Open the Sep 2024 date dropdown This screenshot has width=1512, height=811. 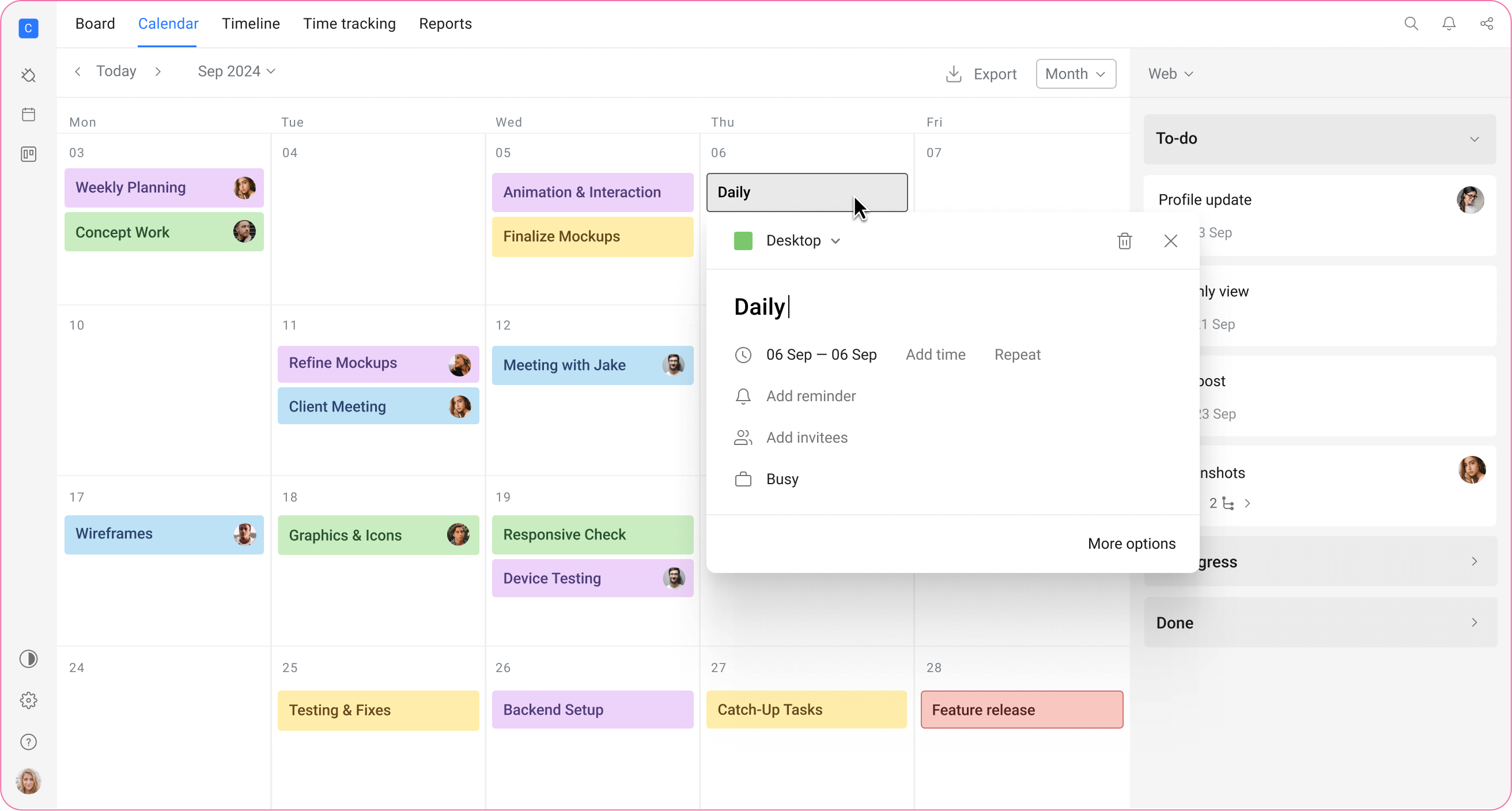point(235,71)
